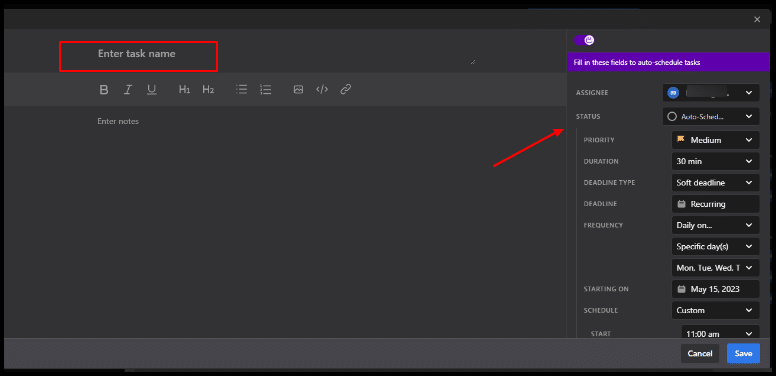Open the 30 min duration dropdown
Screen dimensions: 776x376
[x=715, y=161]
